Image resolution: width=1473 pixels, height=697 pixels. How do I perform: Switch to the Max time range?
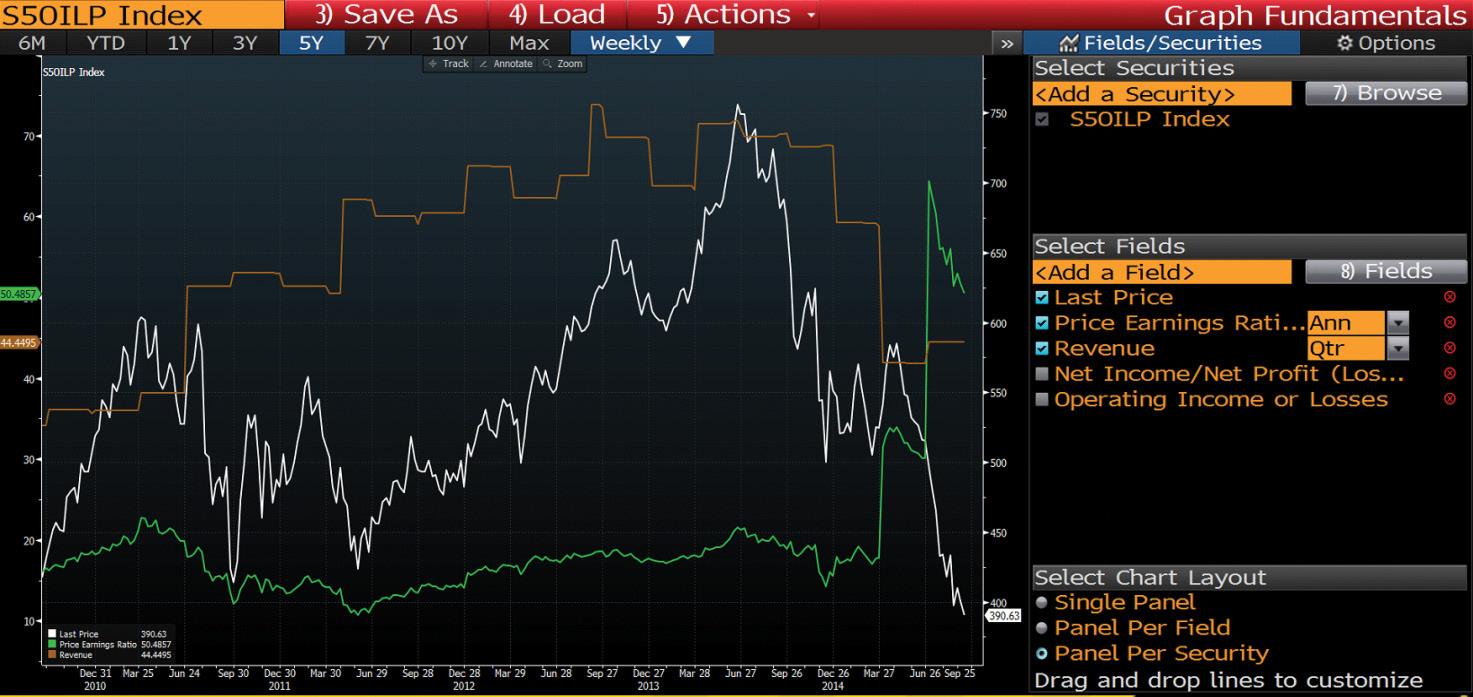(528, 42)
